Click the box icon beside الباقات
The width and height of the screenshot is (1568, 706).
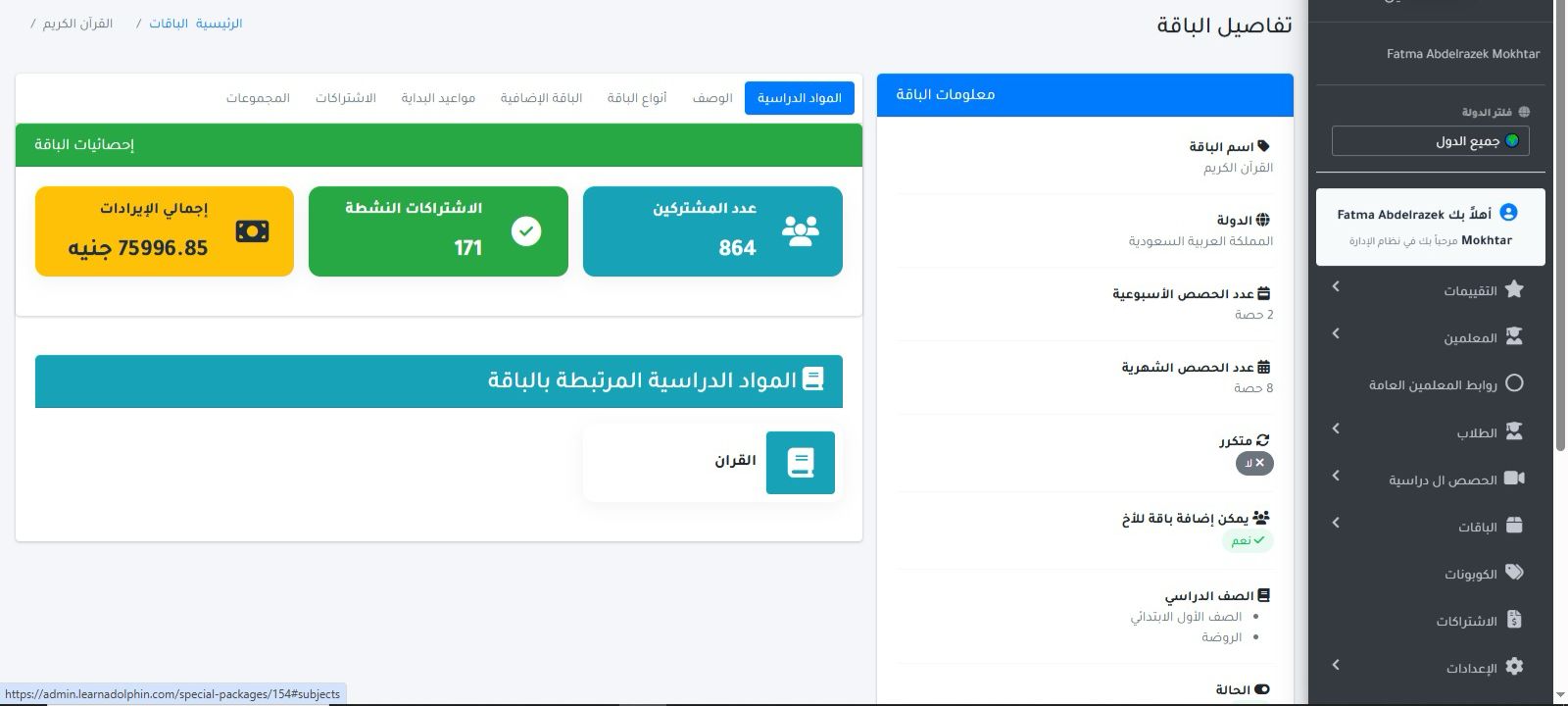pyautogui.click(x=1514, y=526)
